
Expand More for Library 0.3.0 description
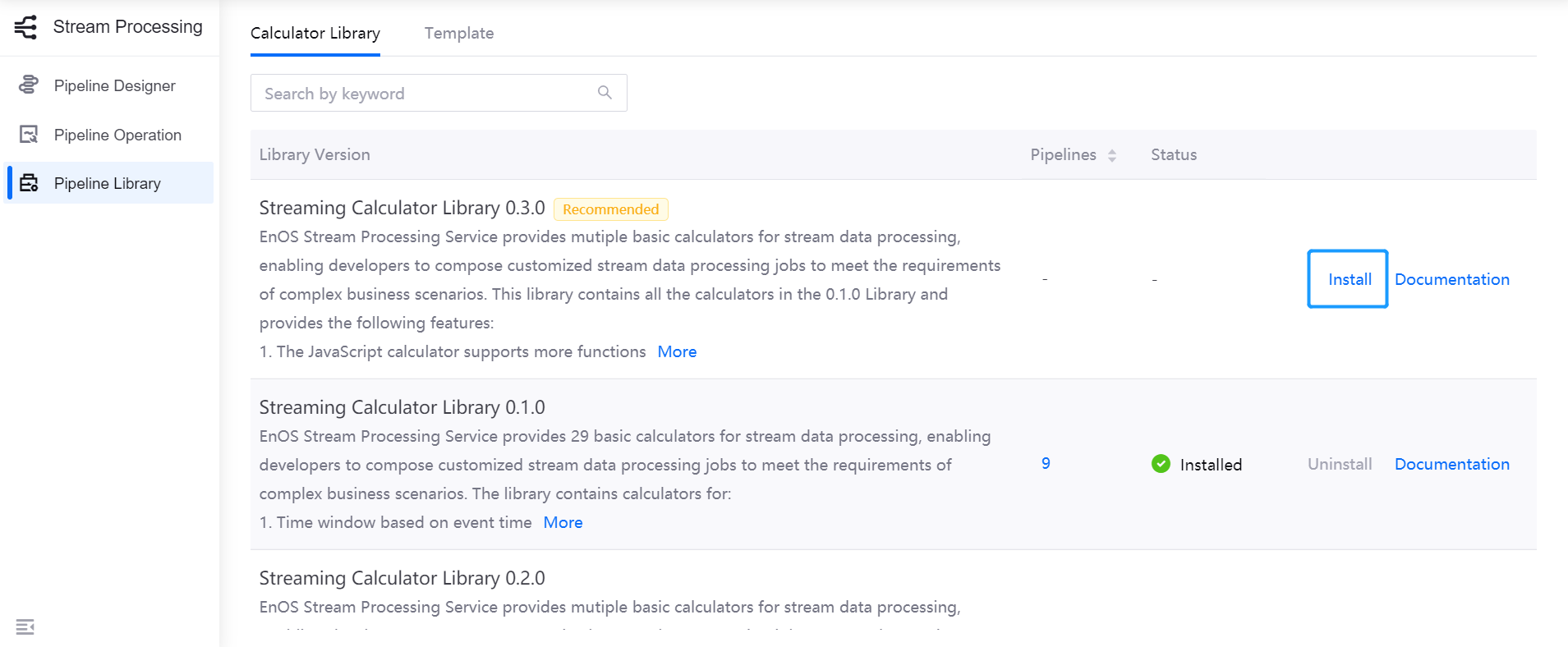tap(677, 351)
